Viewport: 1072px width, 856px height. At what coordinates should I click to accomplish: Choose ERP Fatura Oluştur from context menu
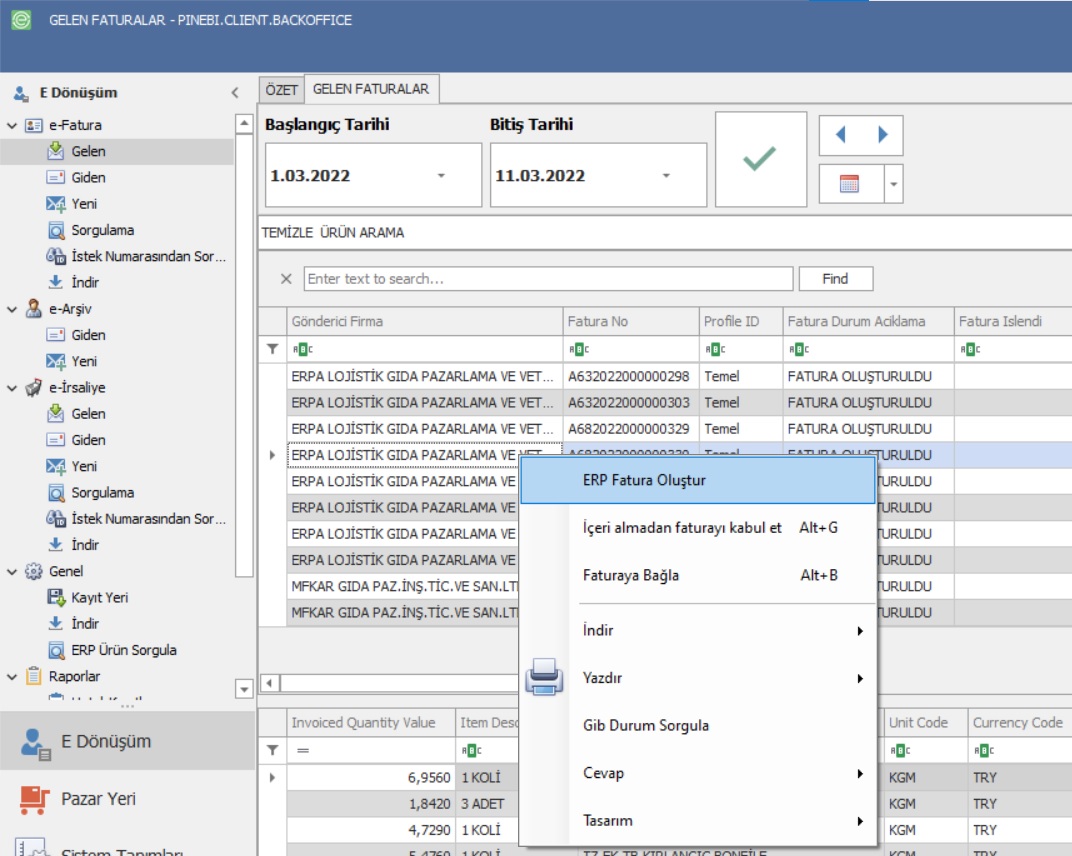pyautogui.click(x=644, y=480)
